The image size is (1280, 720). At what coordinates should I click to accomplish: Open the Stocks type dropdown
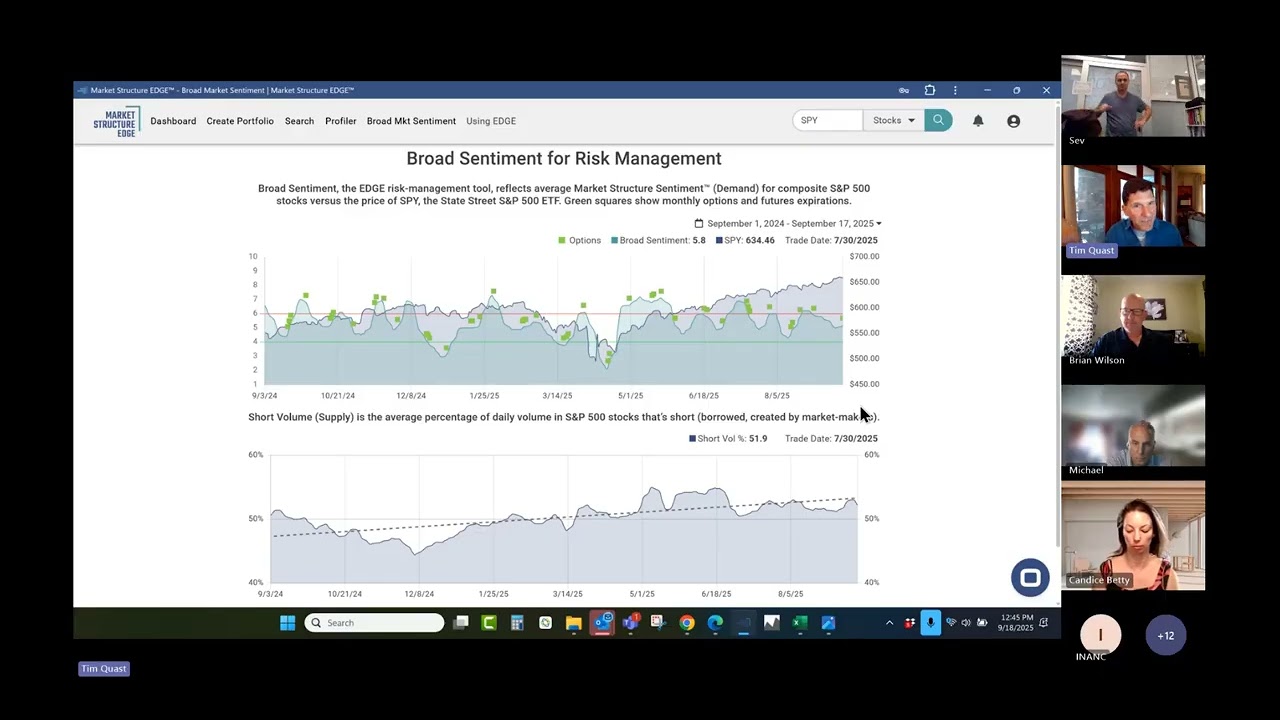(893, 120)
